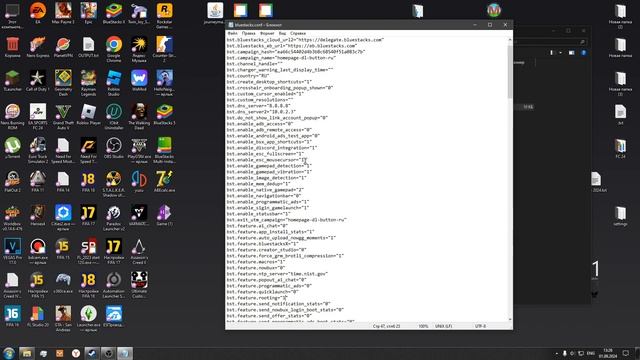Click the scroll-down arrow in Notepad
Viewport: 640px width, 360px height.
click(x=510, y=320)
